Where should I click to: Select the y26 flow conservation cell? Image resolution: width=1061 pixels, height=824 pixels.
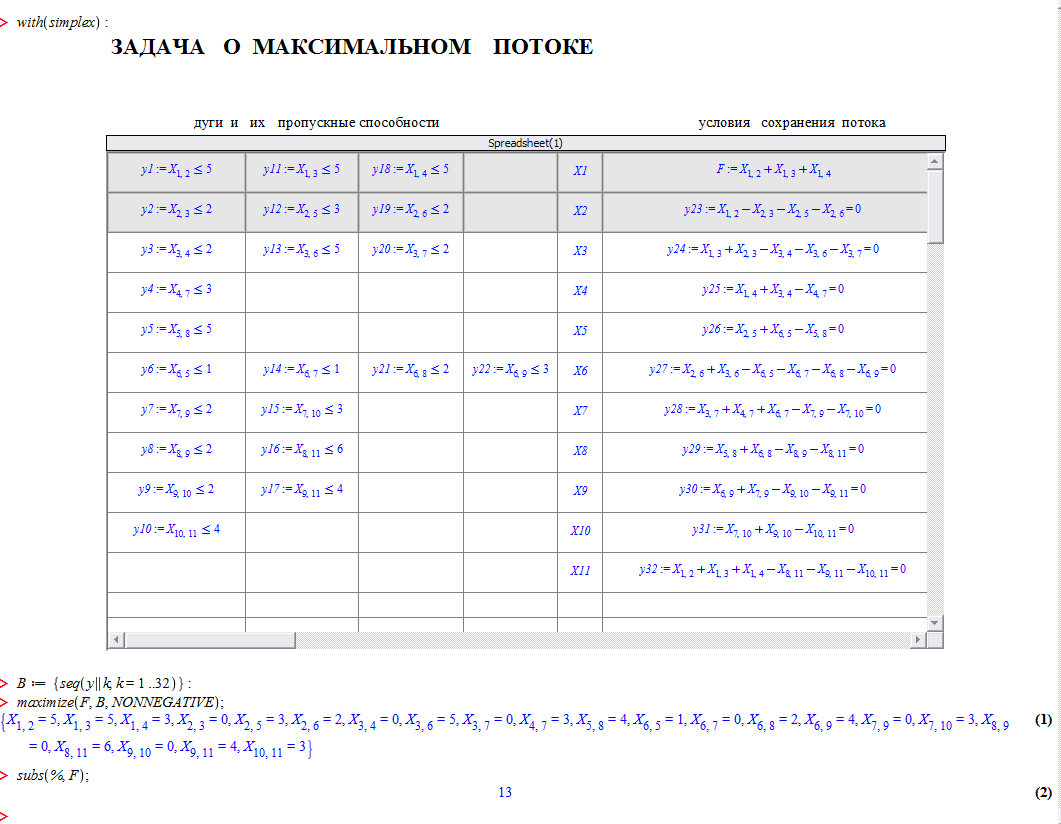(x=765, y=332)
